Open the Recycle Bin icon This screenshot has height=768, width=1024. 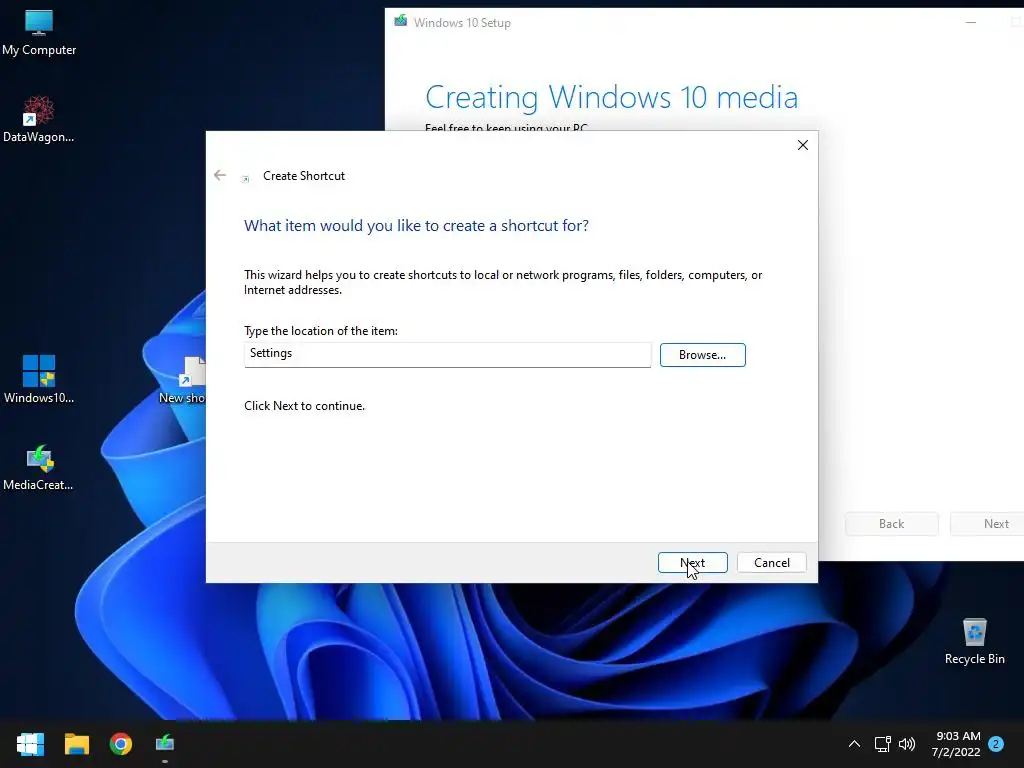coord(974,641)
